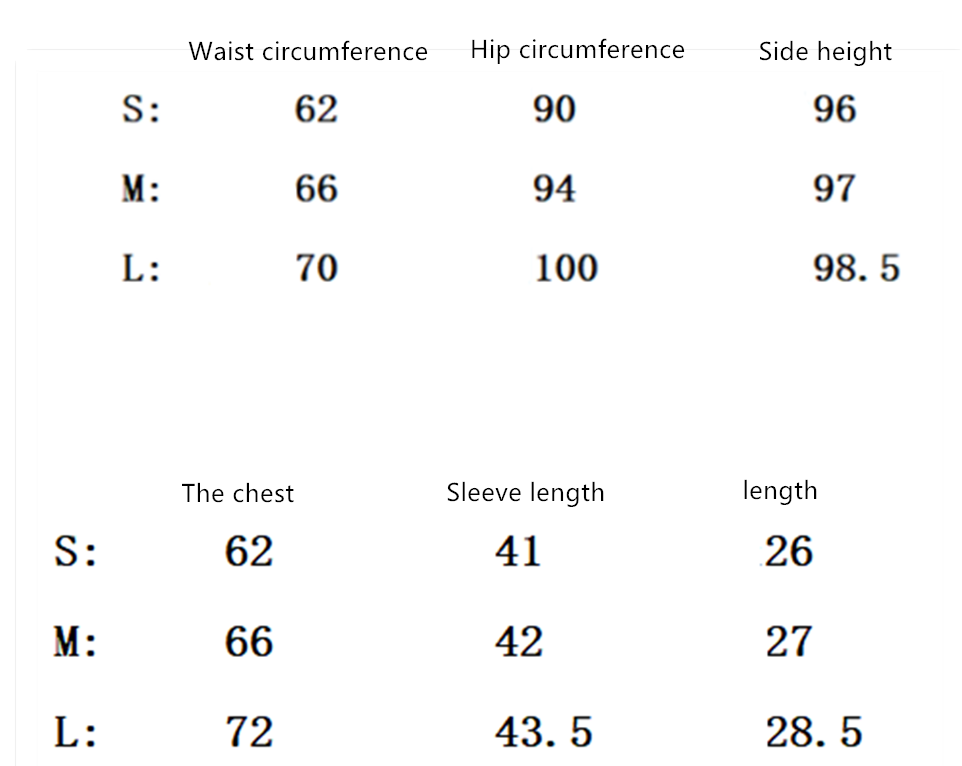Click hip circumference value 100
962x766 pixels.
tap(565, 268)
